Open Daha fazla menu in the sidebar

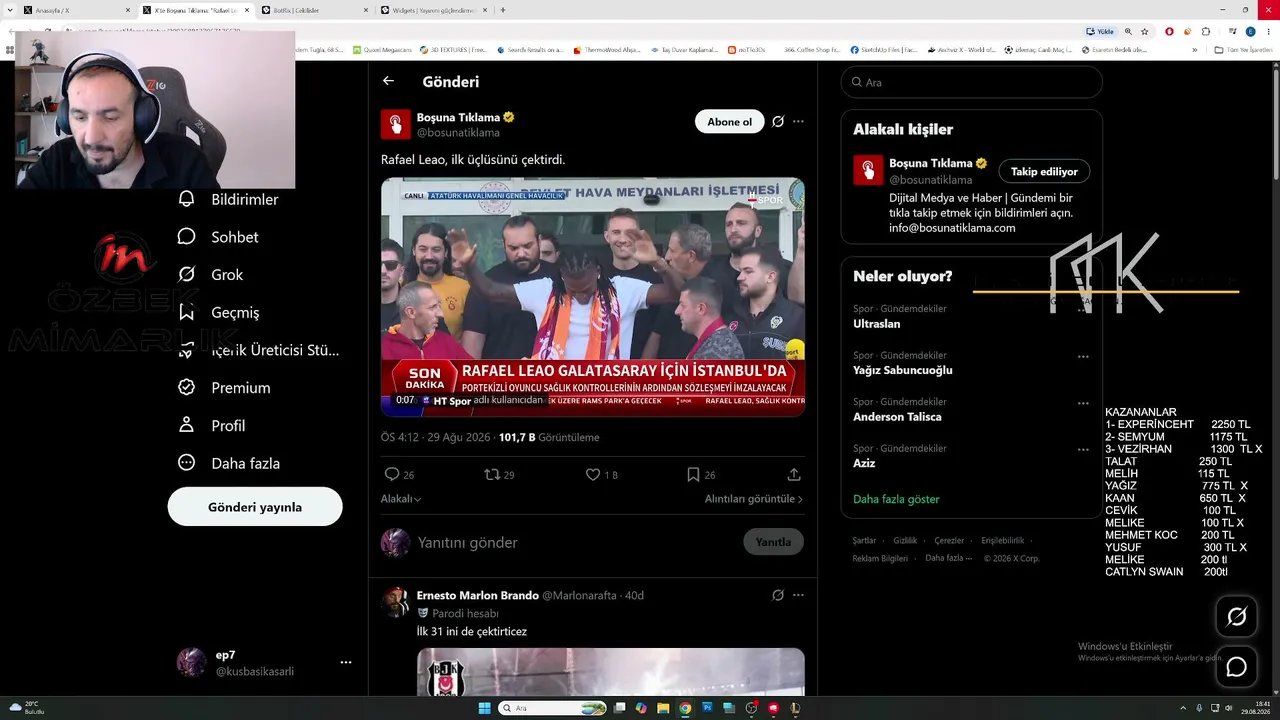[x=229, y=463]
